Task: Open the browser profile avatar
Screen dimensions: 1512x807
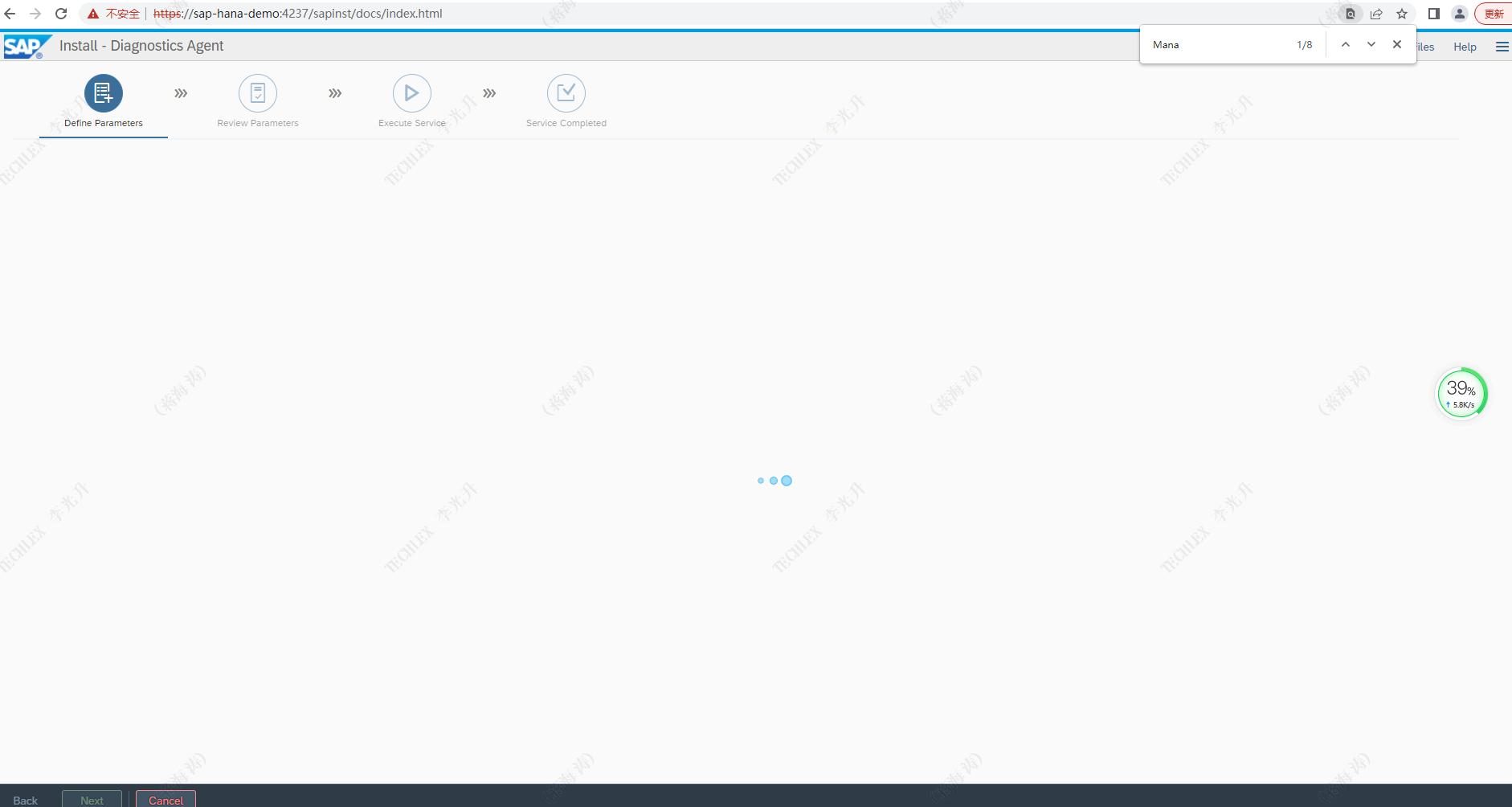Action: [1460, 14]
